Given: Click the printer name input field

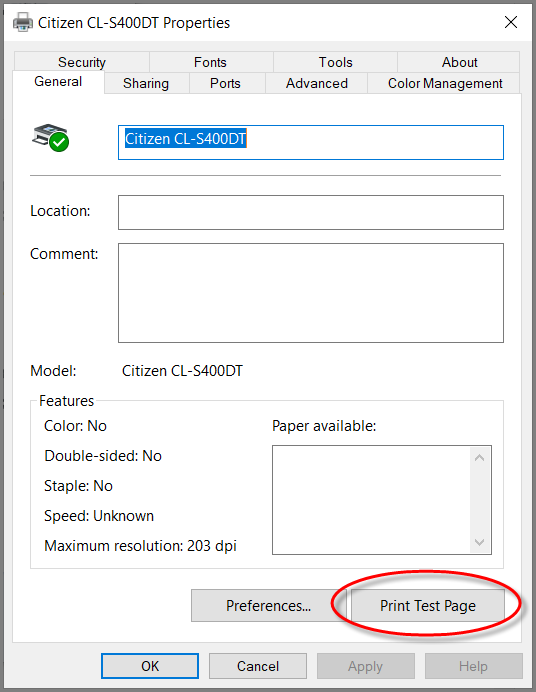Looking at the screenshot, I should click(x=311, y=143).
